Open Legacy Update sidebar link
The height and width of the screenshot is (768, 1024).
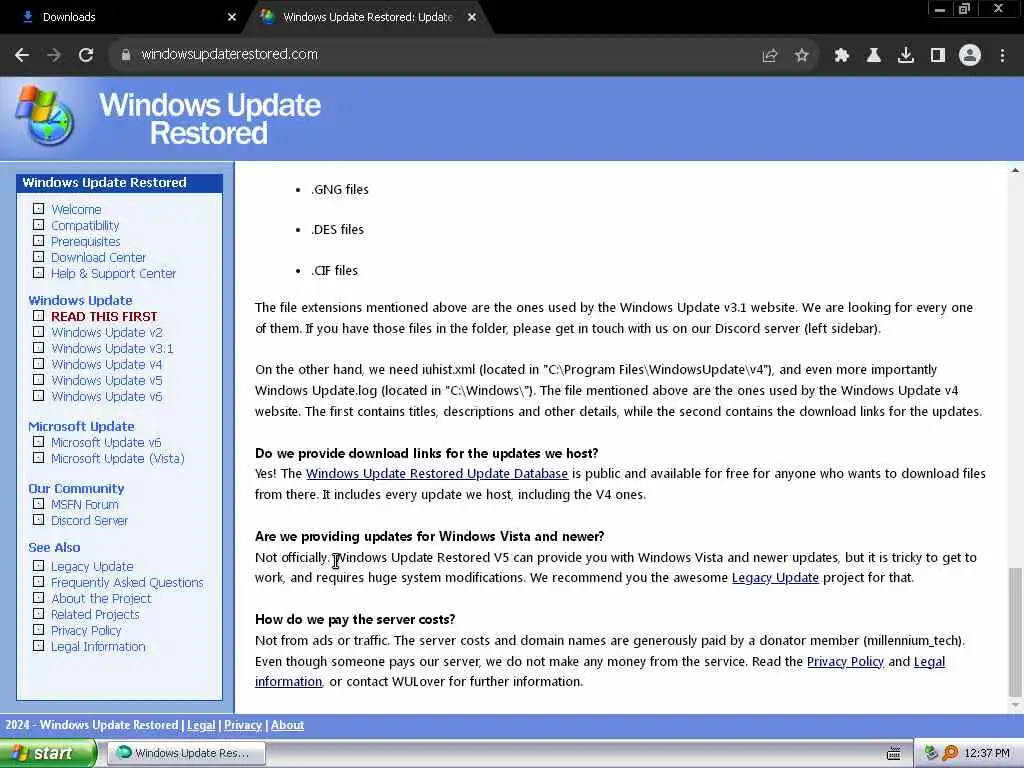pos(92,567)
